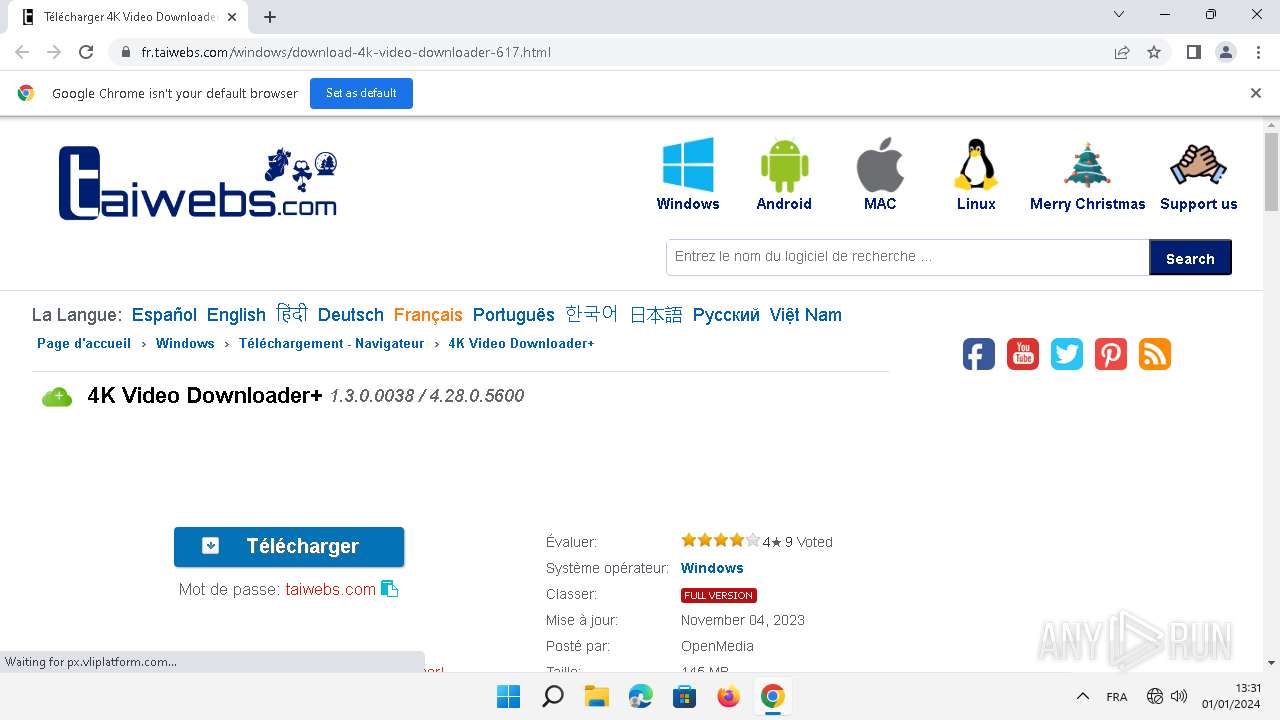Open 4K Video Downloader+ breadcrumb link
This screenshot has width=1280, height=720.
pos(521,343)
